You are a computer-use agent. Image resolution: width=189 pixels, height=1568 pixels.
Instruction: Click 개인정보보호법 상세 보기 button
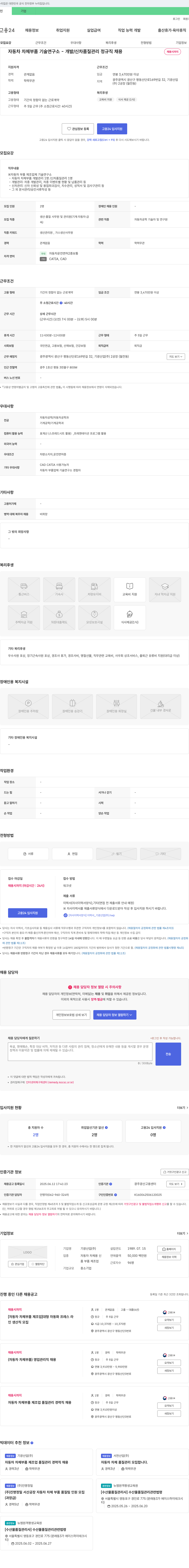coord(71,1015)
